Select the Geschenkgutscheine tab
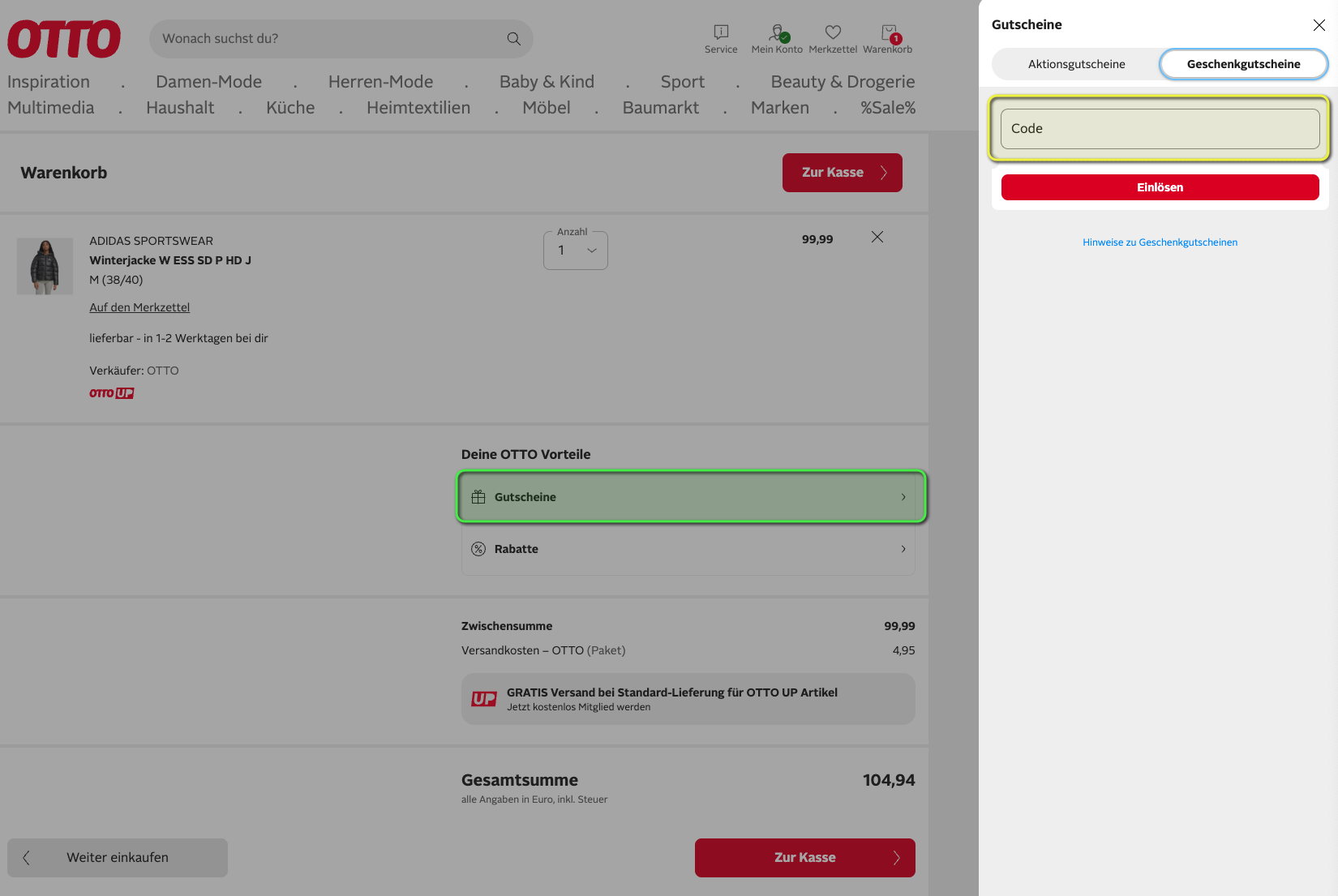This screenshot has height=896, width=1338. coord(1243,64)
